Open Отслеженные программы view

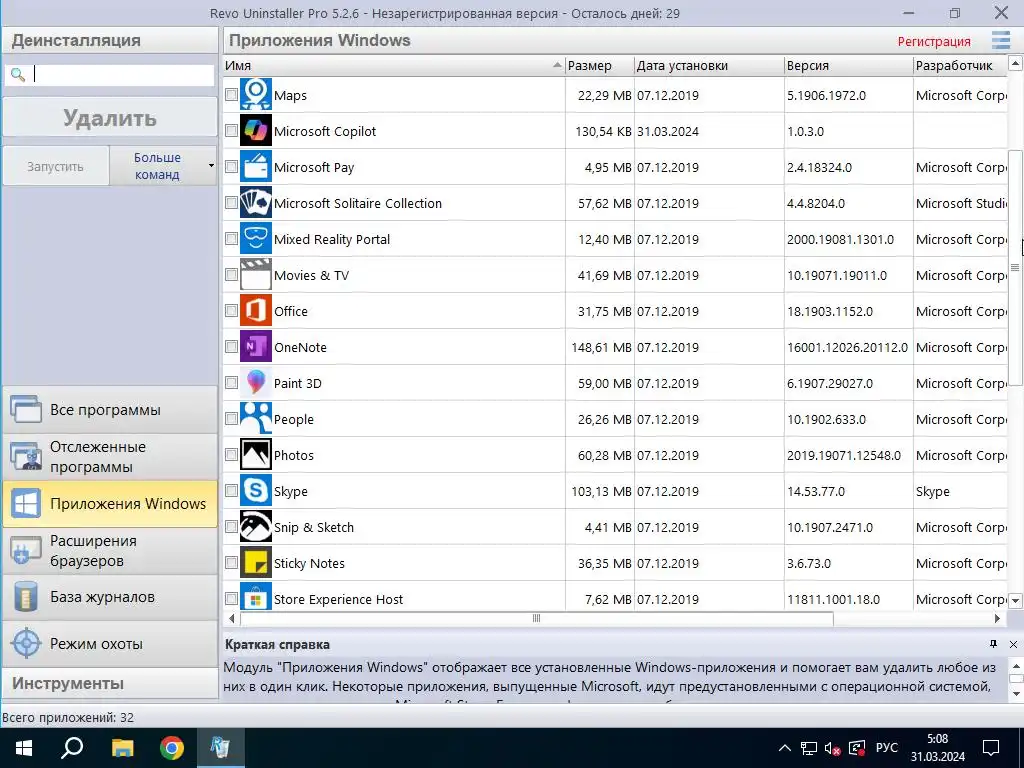click(110, 456)
